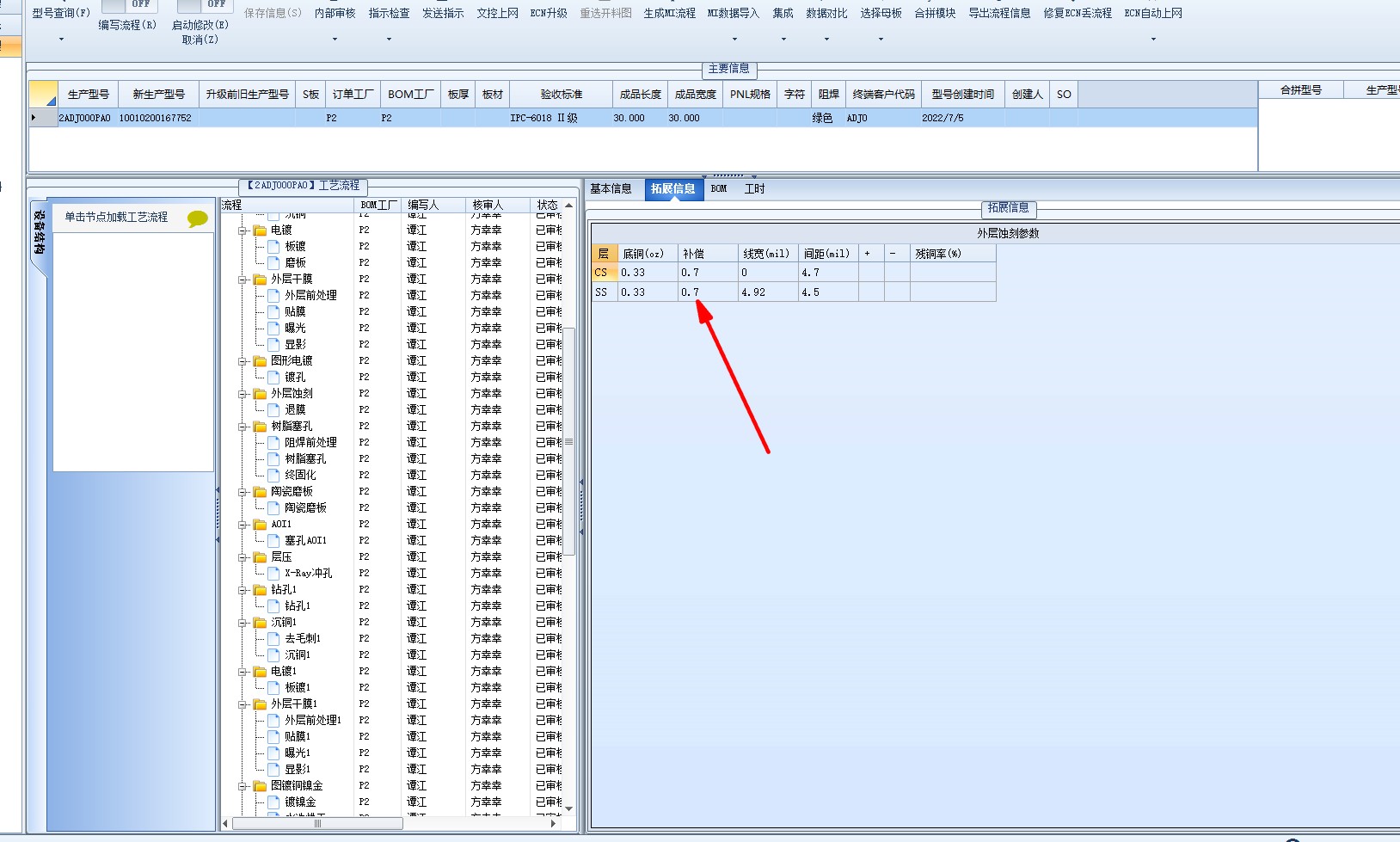The image size is (1400, 842).
Task: Click the folder icon beside 外层干膜
Action: click(x=260, y=280)
